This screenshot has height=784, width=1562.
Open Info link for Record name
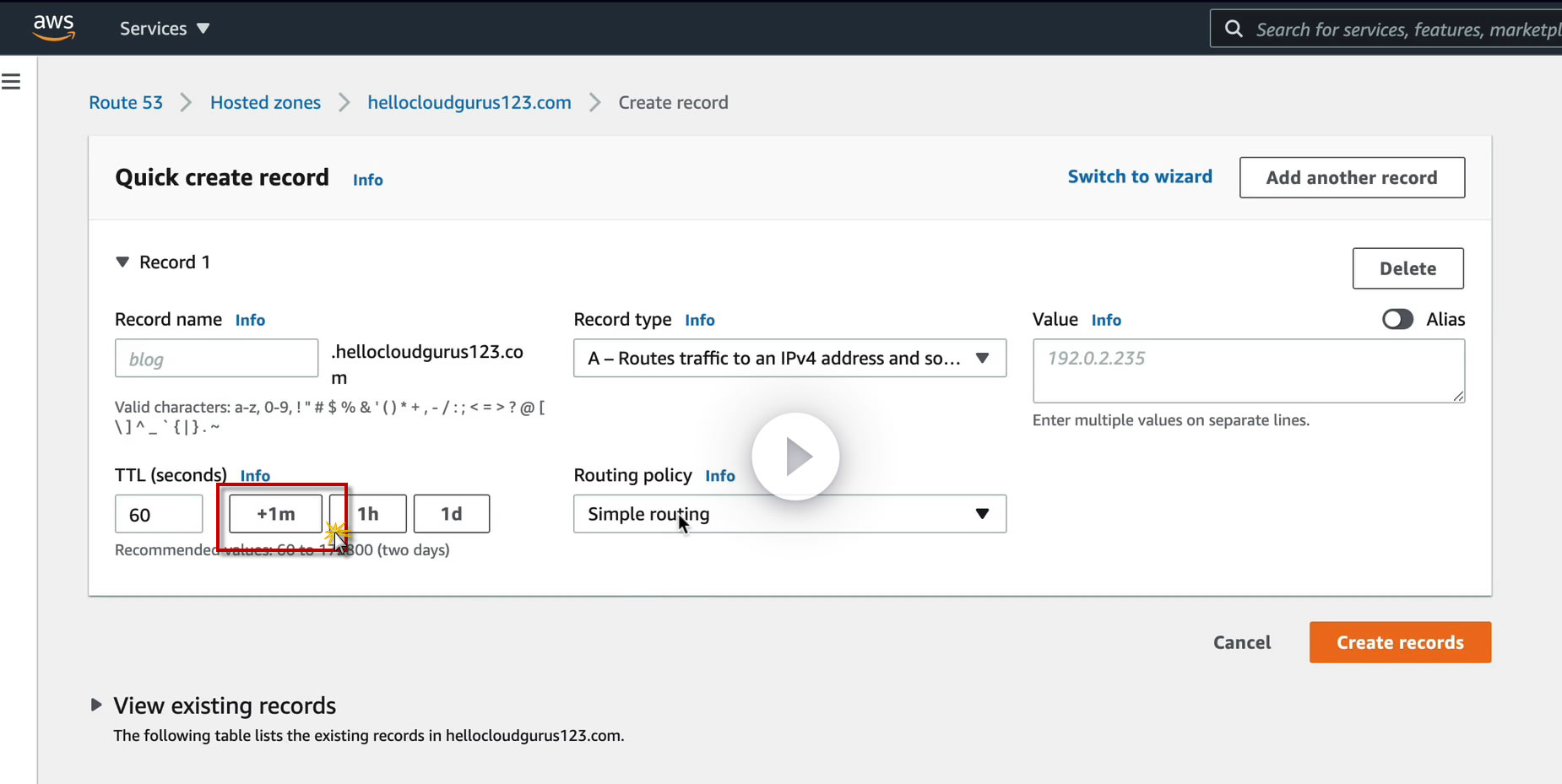coord(250,320)
